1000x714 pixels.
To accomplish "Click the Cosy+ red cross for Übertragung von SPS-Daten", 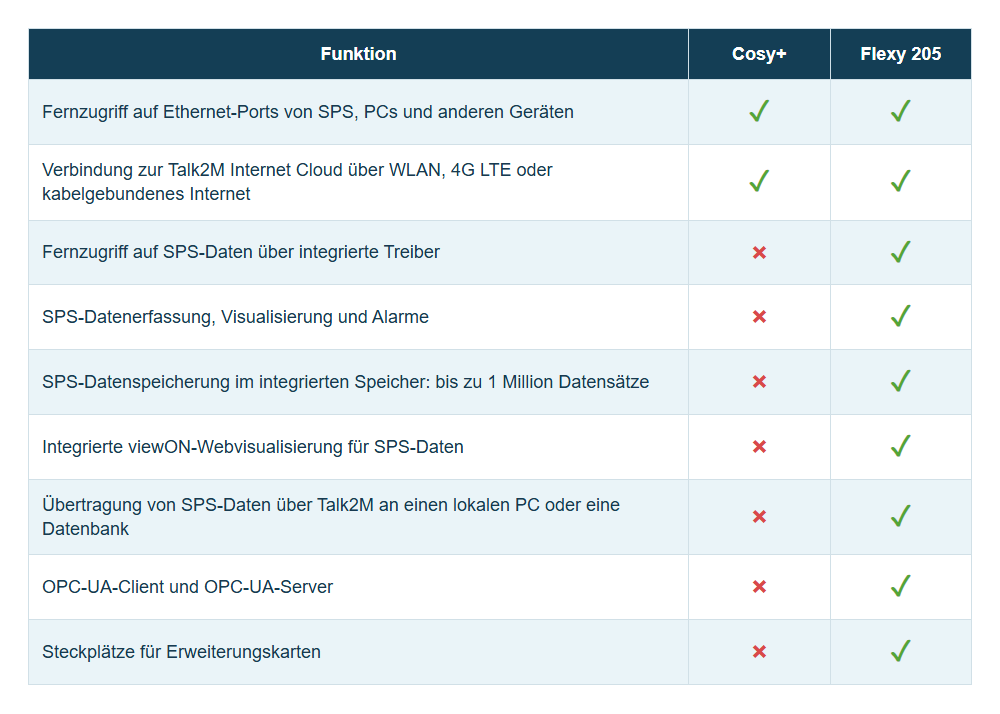I will click(x=759, y=516).
